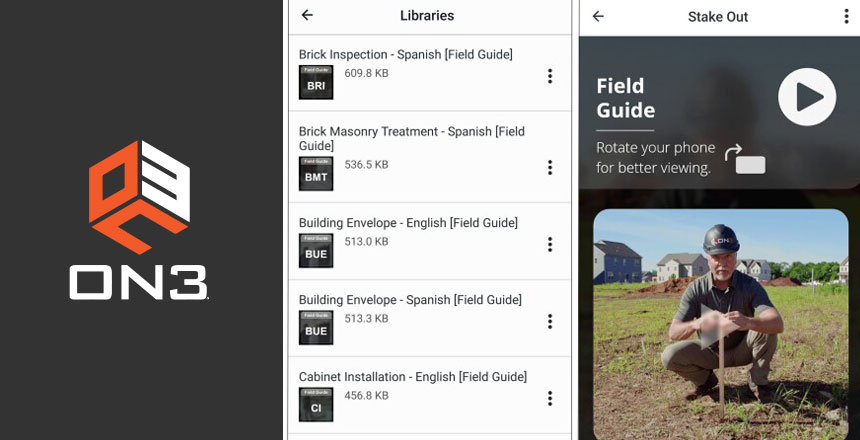Screen dimensions: 860x440
Task: Go back from the Stake Out screen
Action: click(598, 16)
